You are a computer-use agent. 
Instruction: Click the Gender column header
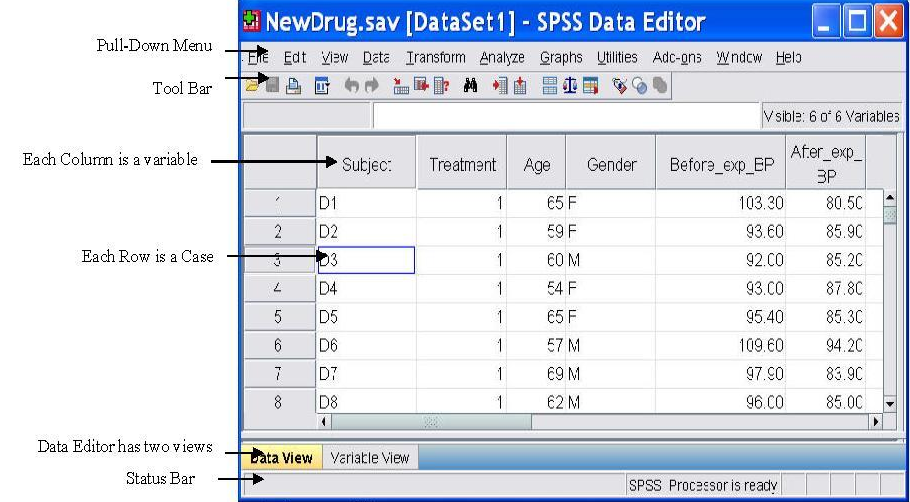coord(611,165)
